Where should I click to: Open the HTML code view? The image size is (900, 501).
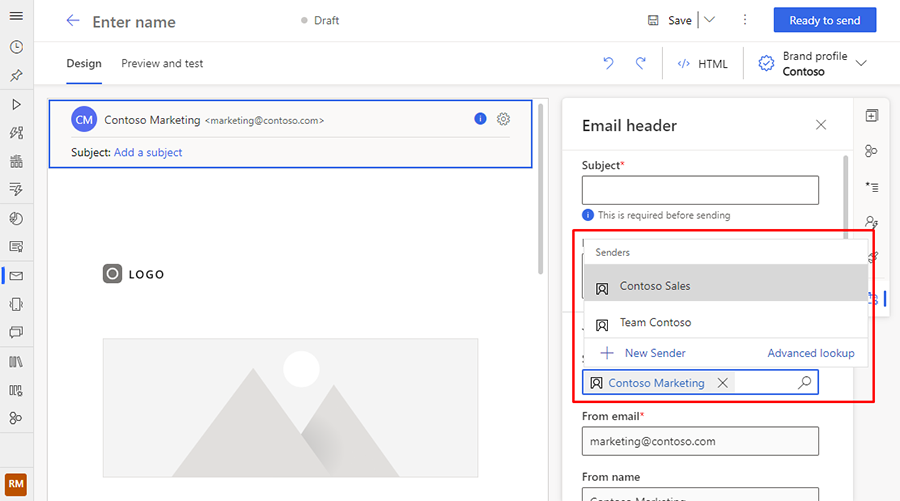703,64
